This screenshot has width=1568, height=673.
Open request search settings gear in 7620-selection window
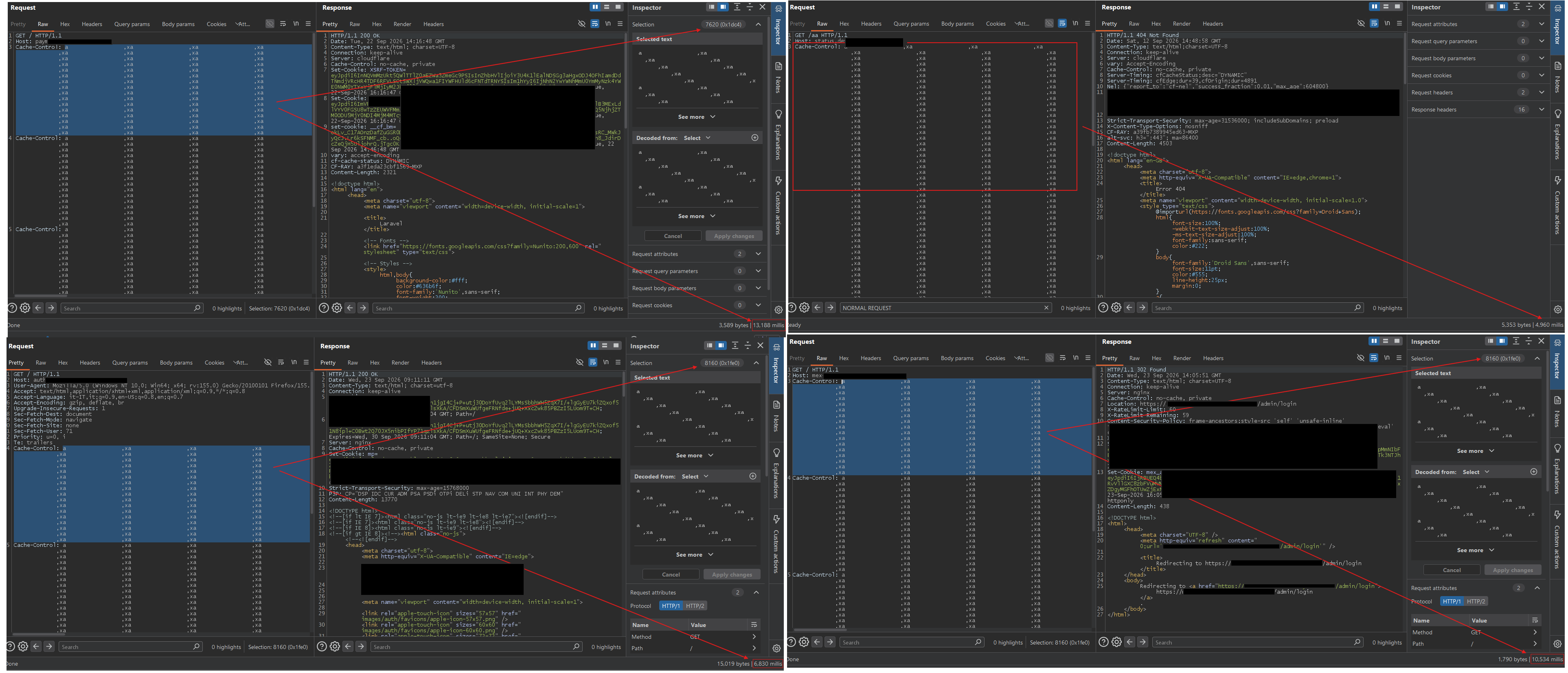pos(25,308)
